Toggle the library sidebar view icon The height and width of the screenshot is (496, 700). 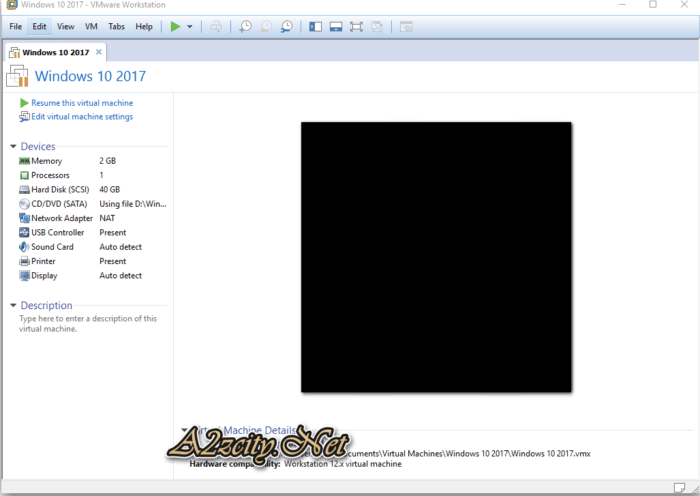click(316, 27)
